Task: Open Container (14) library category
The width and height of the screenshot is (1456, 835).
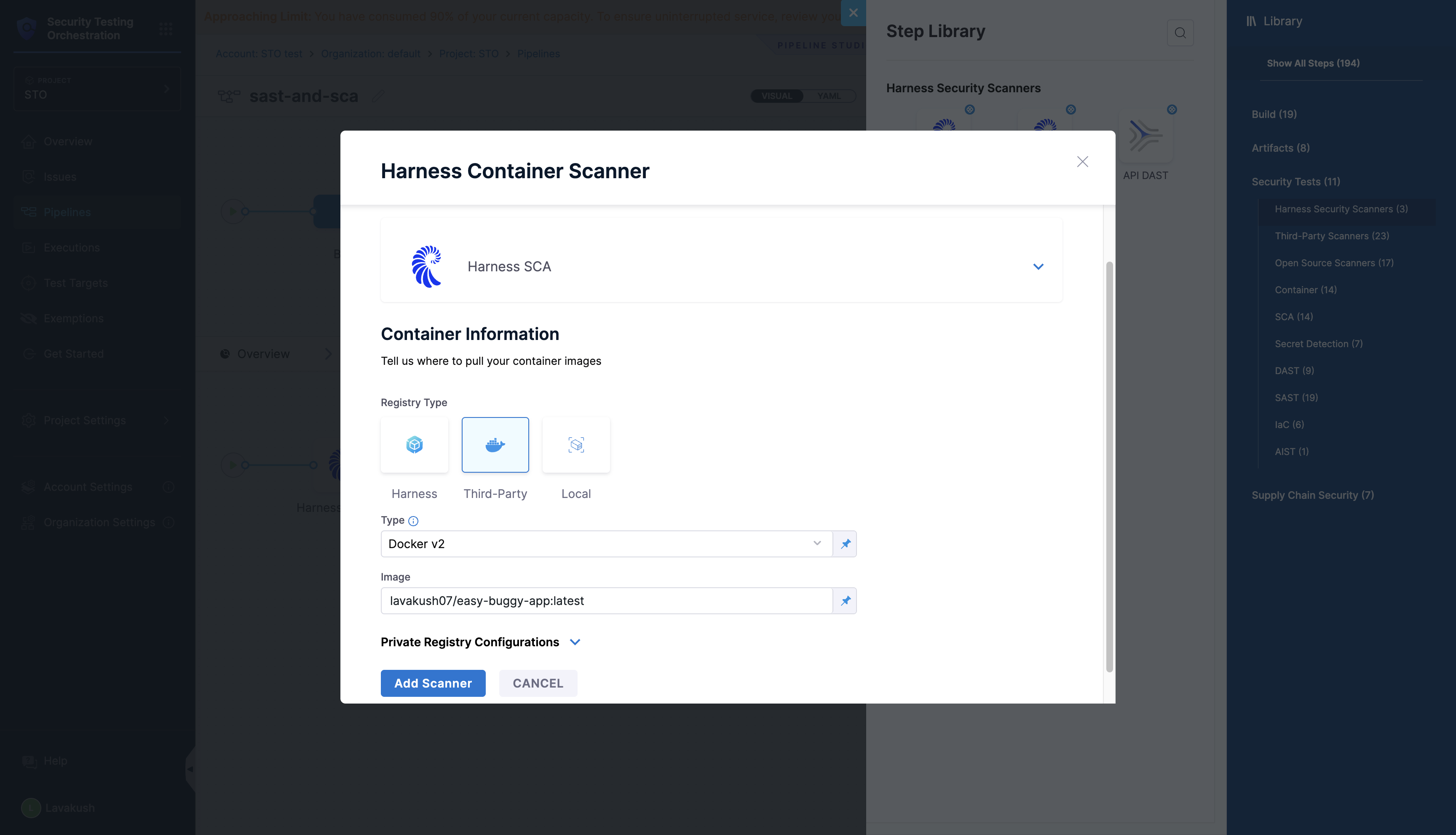Action: 1305,289
